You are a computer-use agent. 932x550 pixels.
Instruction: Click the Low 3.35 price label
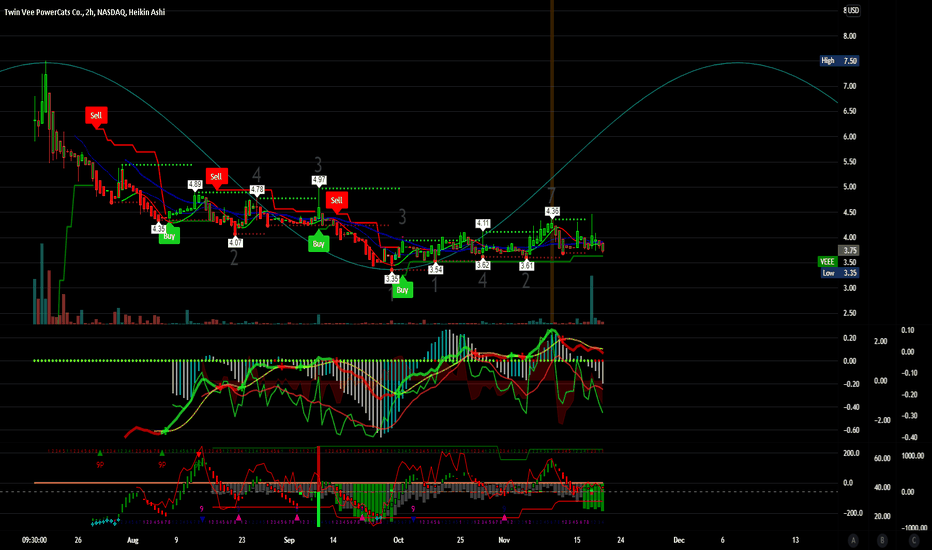coord(839,273)
